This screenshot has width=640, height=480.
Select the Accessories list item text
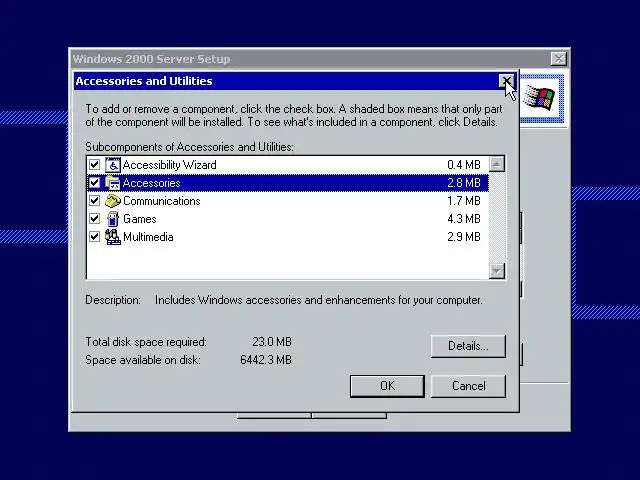pyautogui.click(x=151, y=183)
